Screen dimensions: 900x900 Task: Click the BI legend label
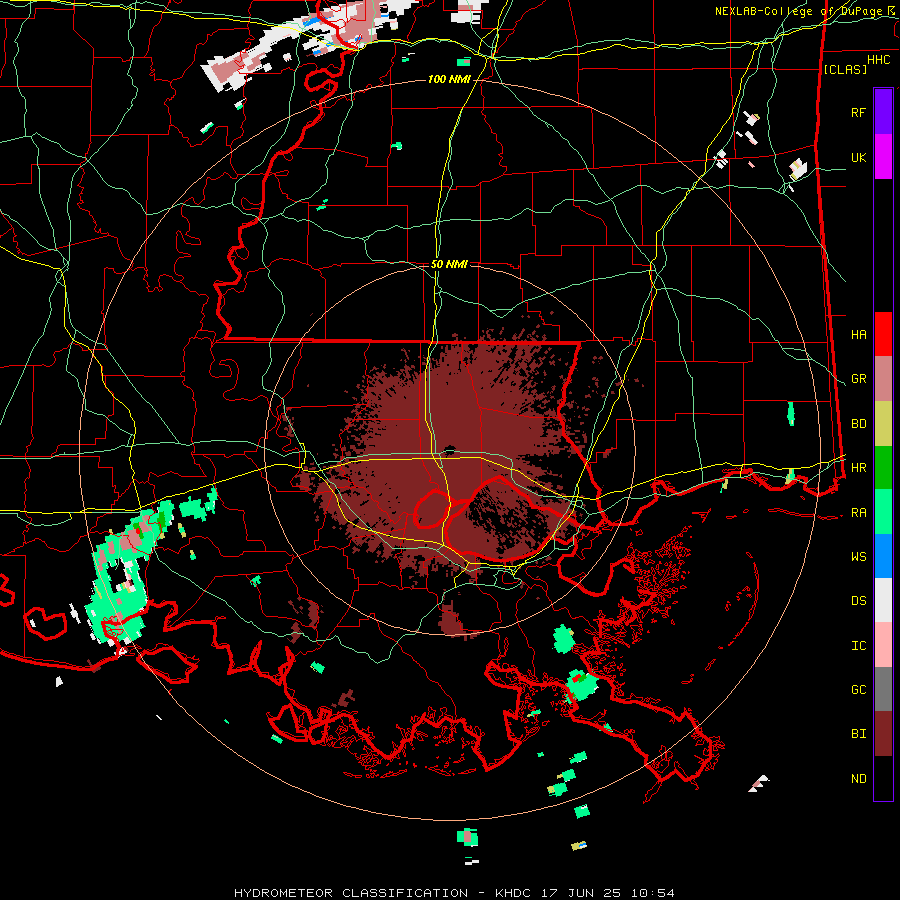click(859, 734)
